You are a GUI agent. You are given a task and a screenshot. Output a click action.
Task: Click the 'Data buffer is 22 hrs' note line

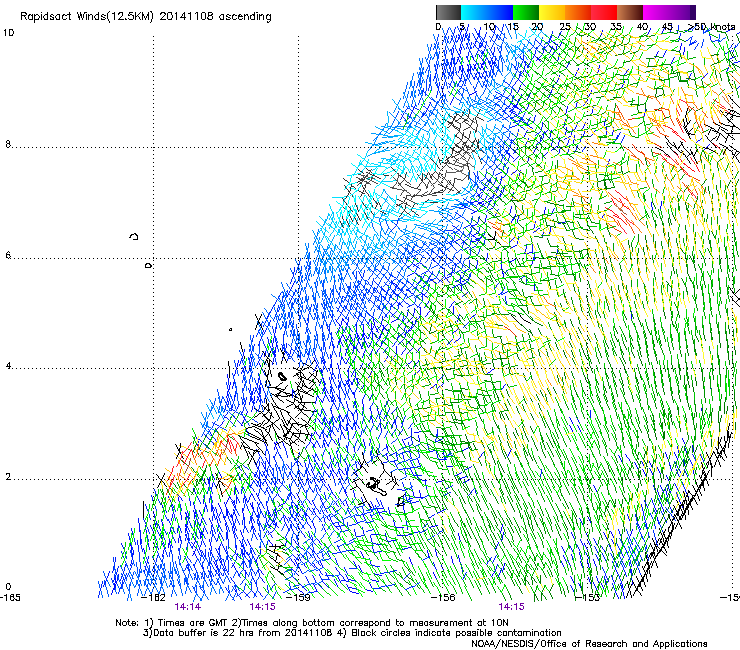point(352,633)
